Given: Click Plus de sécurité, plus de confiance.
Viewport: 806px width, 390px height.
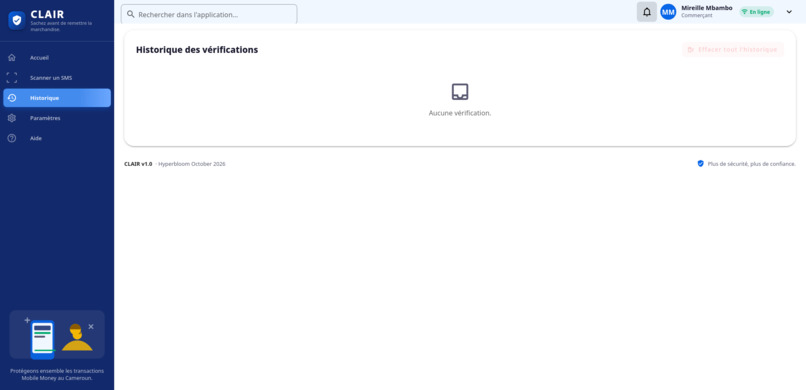Looking at the screenshot, I should tap(752, 164).
